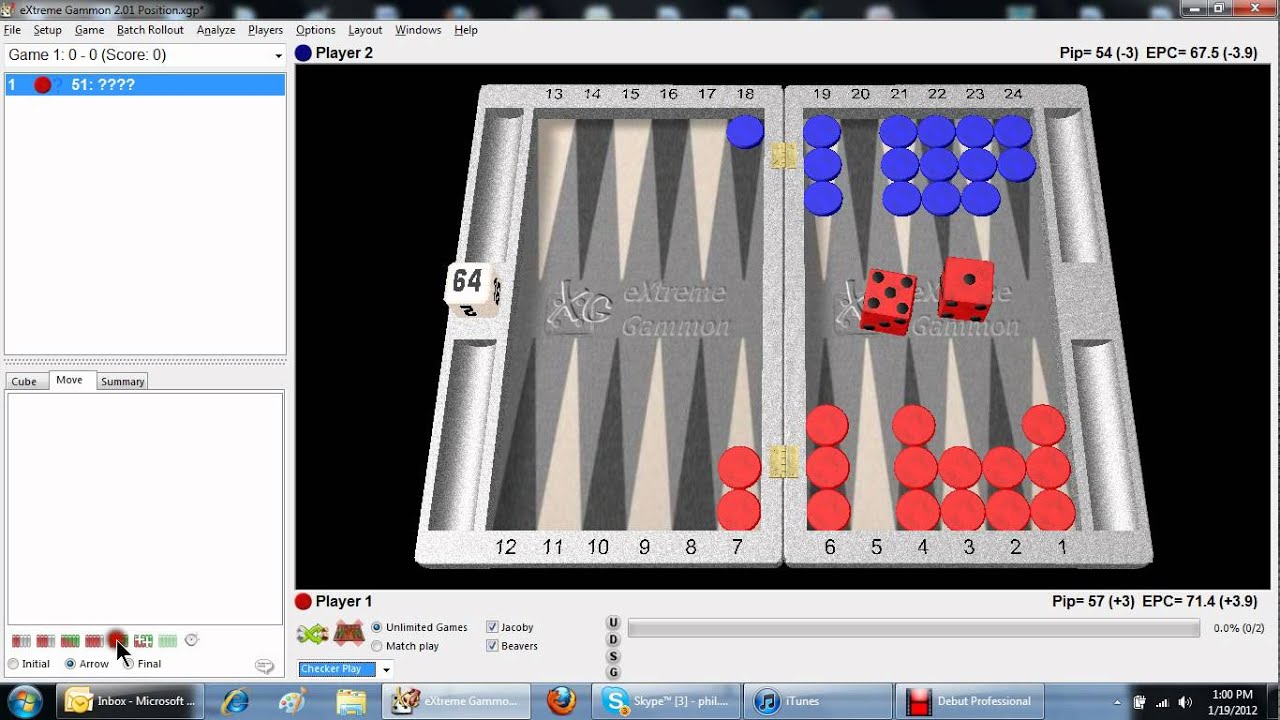The image size is (1280, 720).
Task: Click the green board icon showing digits
Action: click(143, 641)
